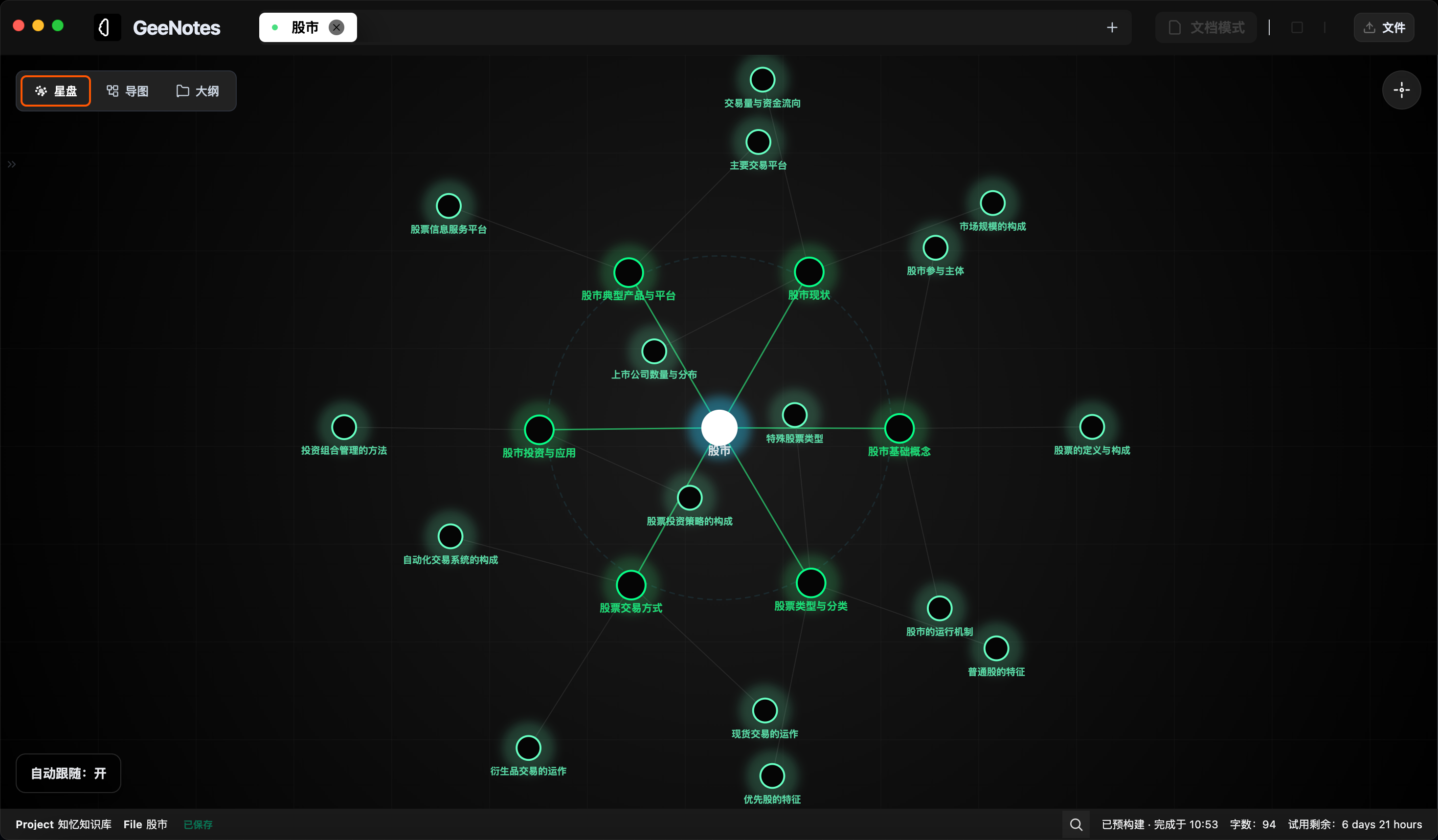This screenshot has height=840, width=1438.
Task: Switch to 导图 mind map view
Action: pyautogui.click(x=128, y=90)
